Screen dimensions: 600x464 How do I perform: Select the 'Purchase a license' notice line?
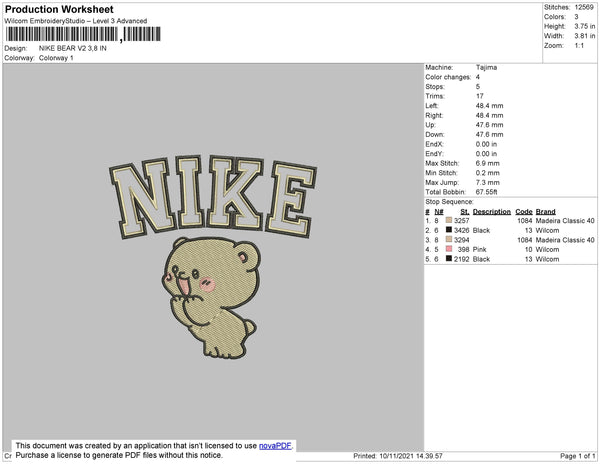tap(119, 455)
